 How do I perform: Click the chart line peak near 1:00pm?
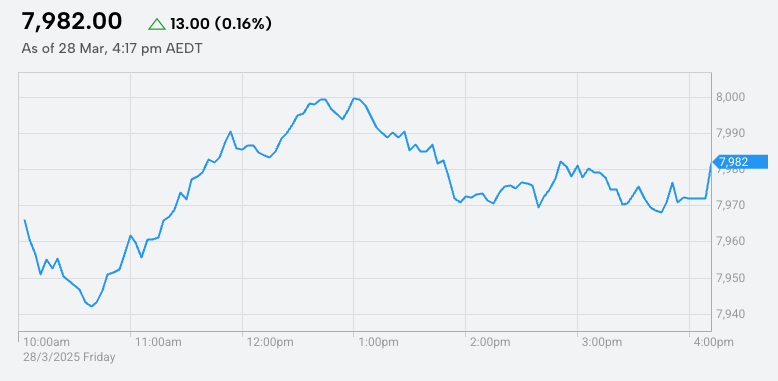coord(354,98)
